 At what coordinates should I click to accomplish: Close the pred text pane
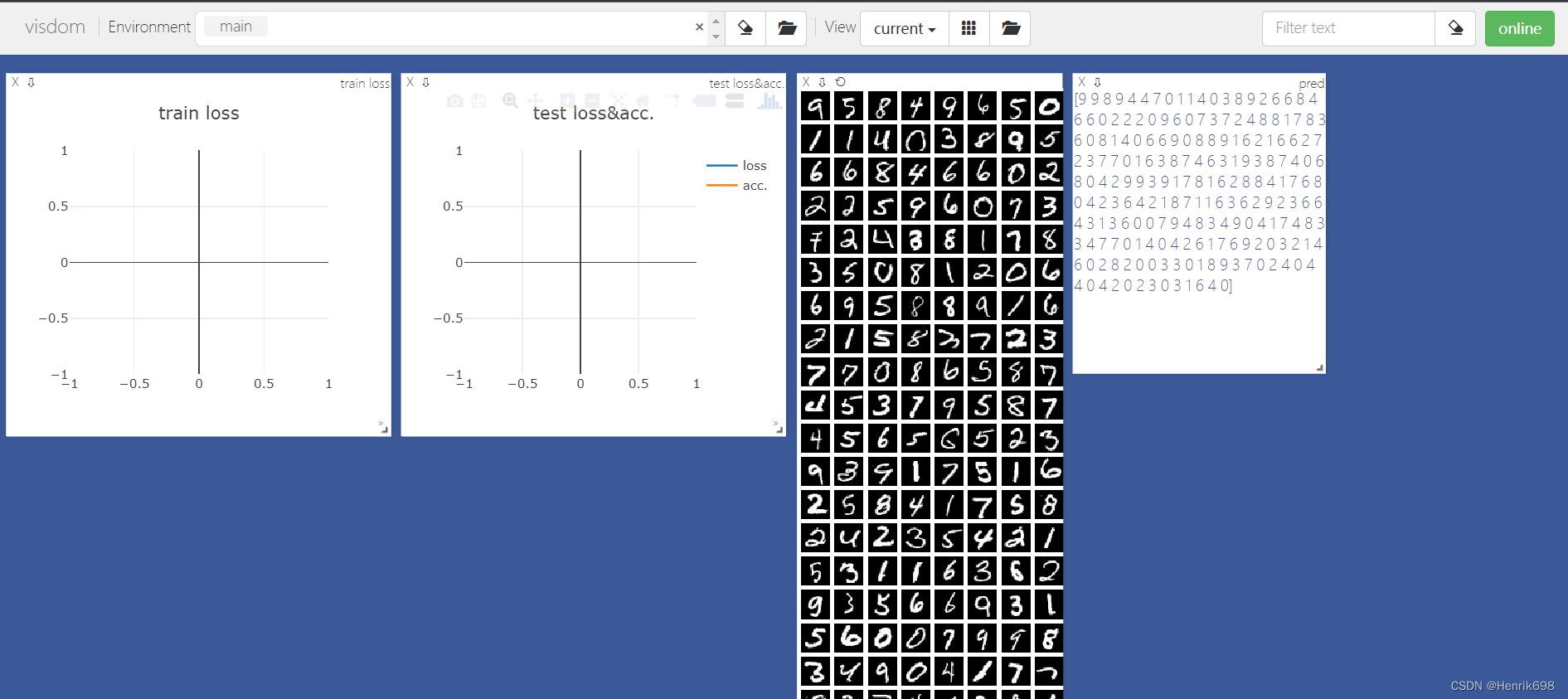1081,82
